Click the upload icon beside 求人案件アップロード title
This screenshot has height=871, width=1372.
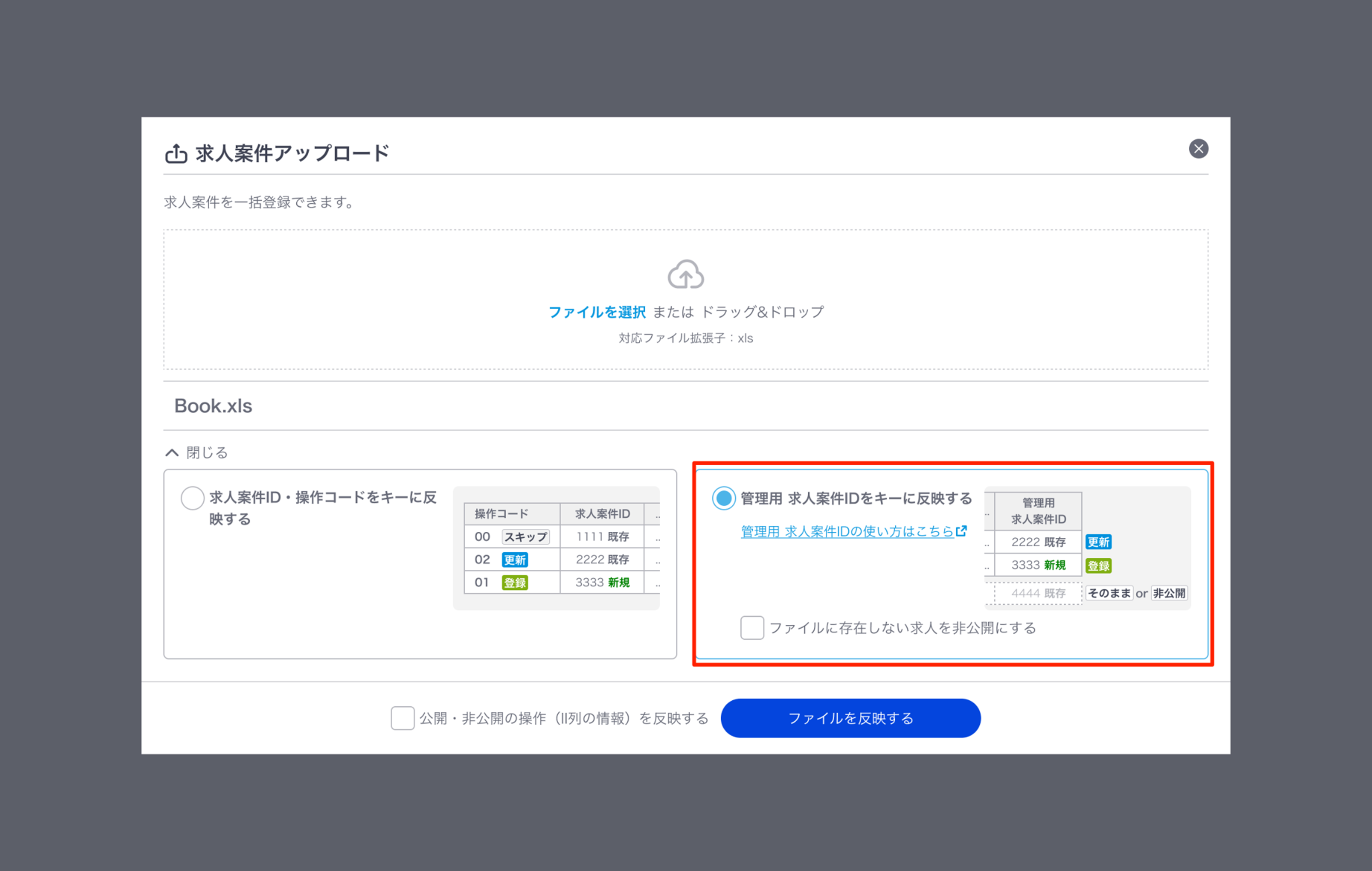tap(176, 154)
